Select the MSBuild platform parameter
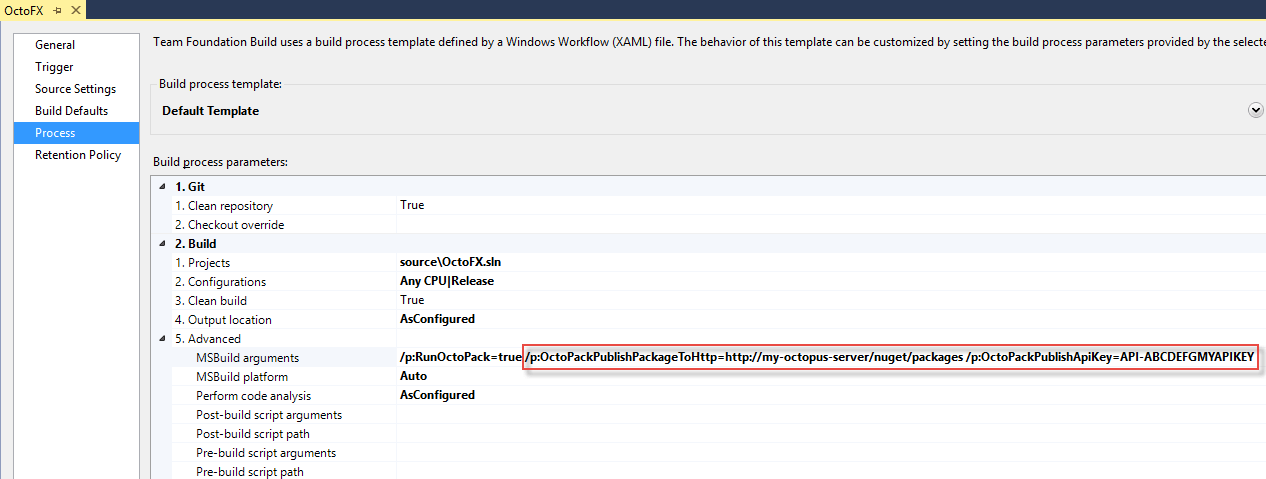Viewport: 1266px width, 479px height. click(242, 377)
